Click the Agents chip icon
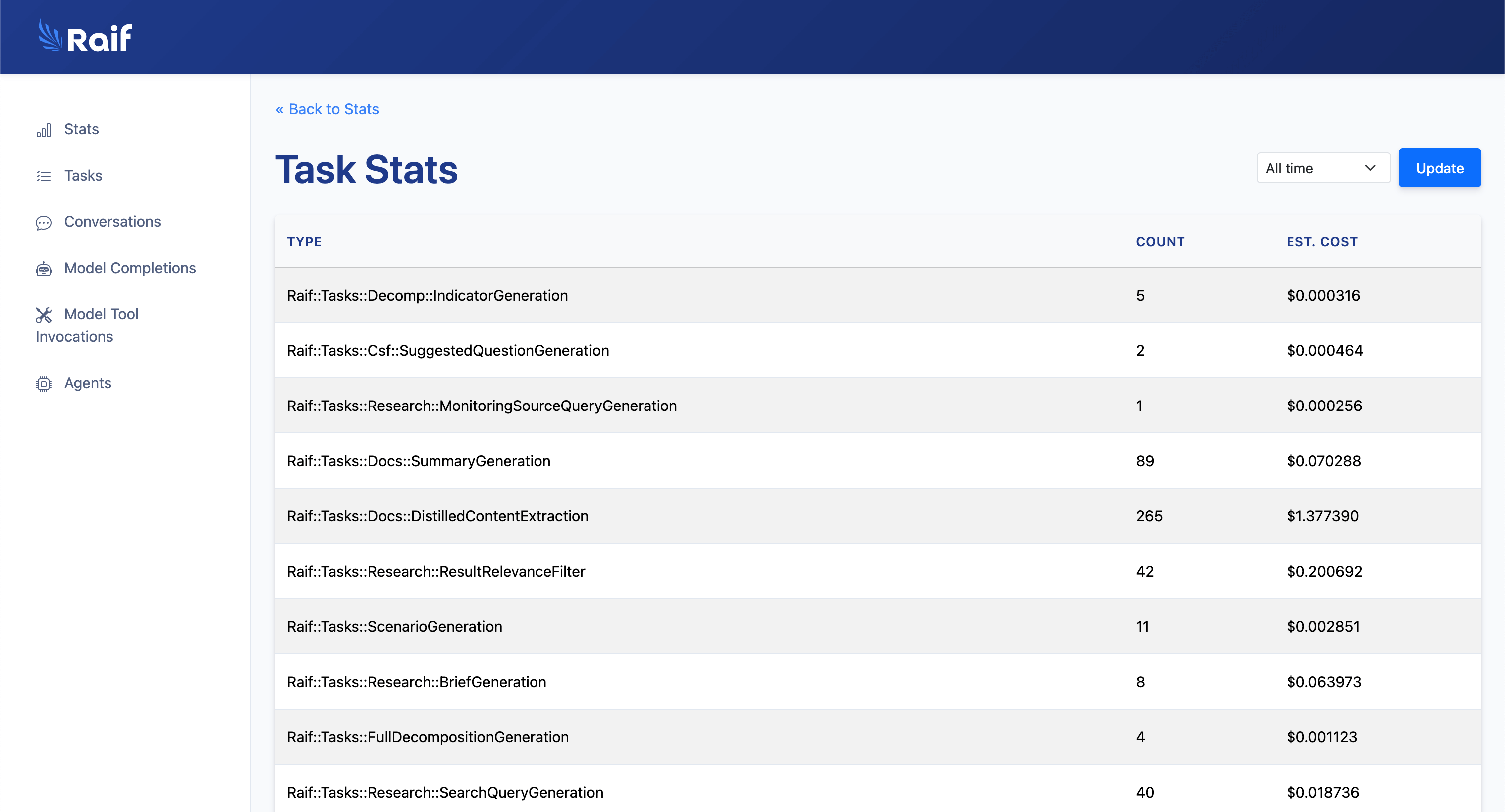1505x812 pixels. pos(44,383)
